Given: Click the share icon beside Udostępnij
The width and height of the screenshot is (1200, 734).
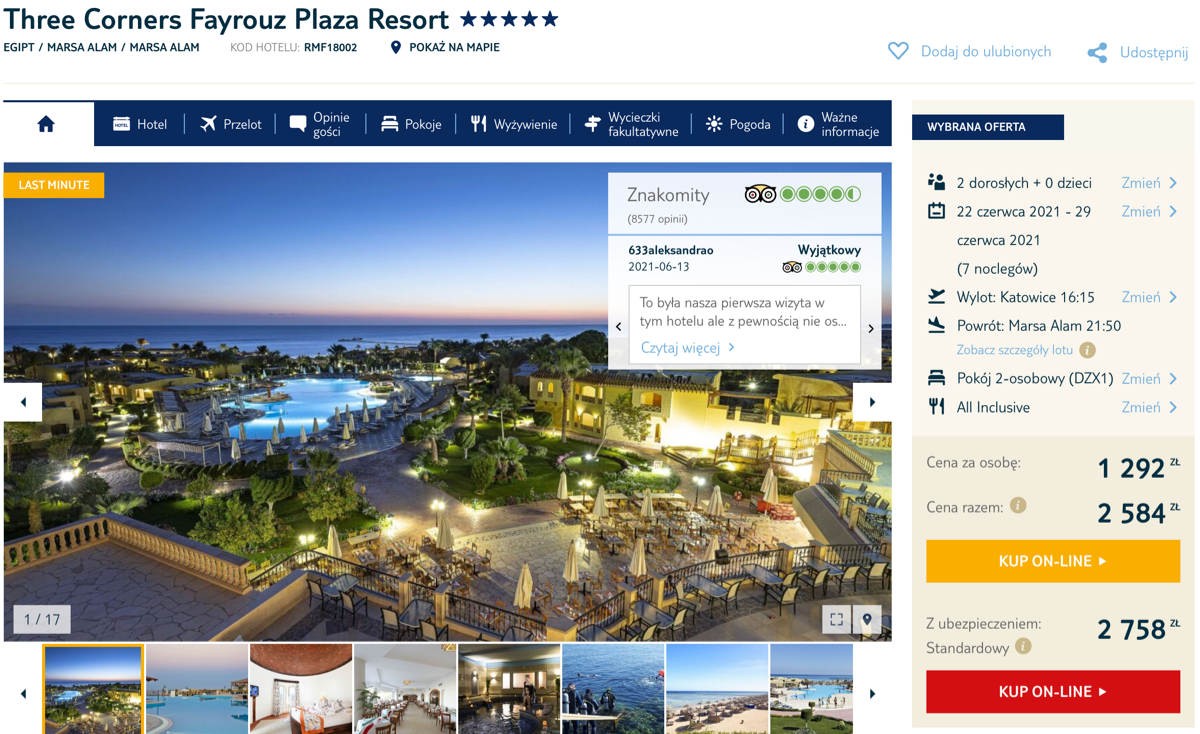Looking at the screenshot, I should pos(1097,53).
